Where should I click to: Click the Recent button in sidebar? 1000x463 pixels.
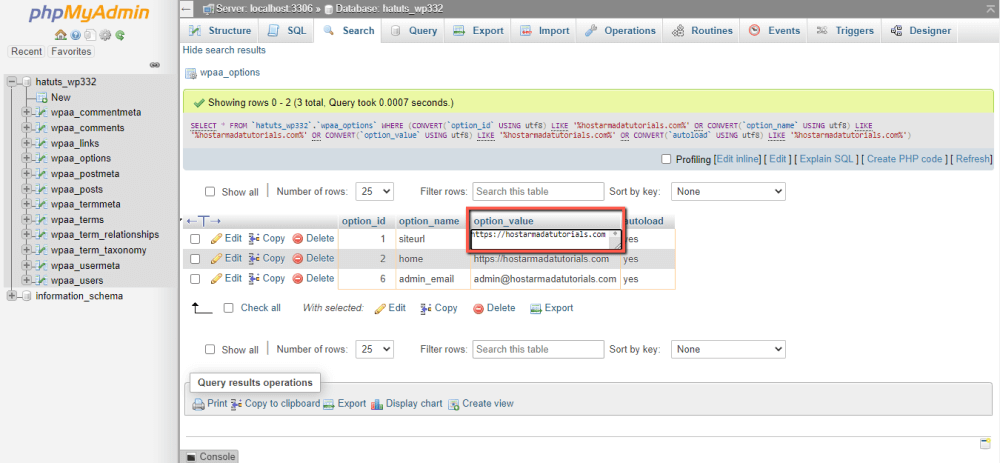point(26,52)
